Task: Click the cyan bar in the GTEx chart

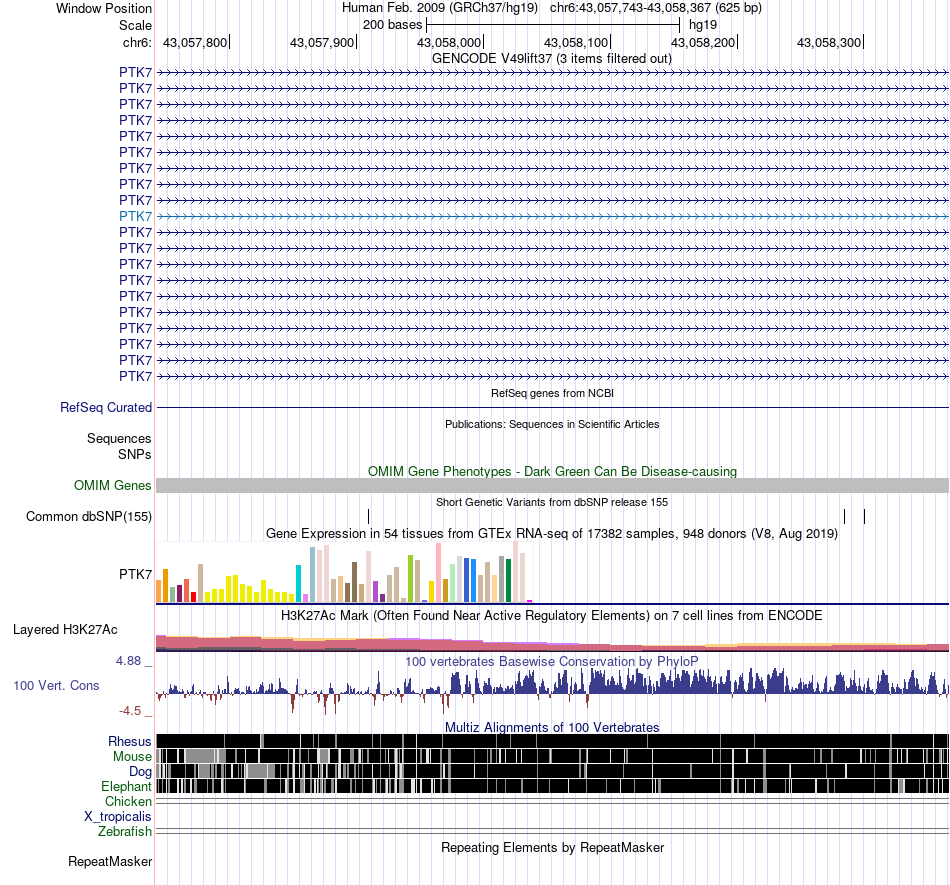Action: point(298,583)
